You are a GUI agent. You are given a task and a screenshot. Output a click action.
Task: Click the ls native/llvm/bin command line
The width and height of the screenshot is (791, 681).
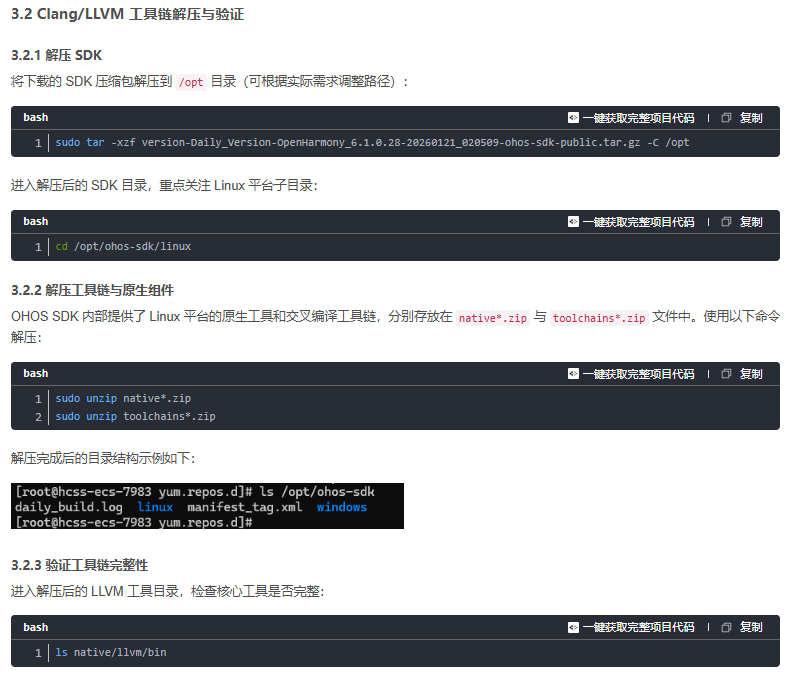[111, 652]
